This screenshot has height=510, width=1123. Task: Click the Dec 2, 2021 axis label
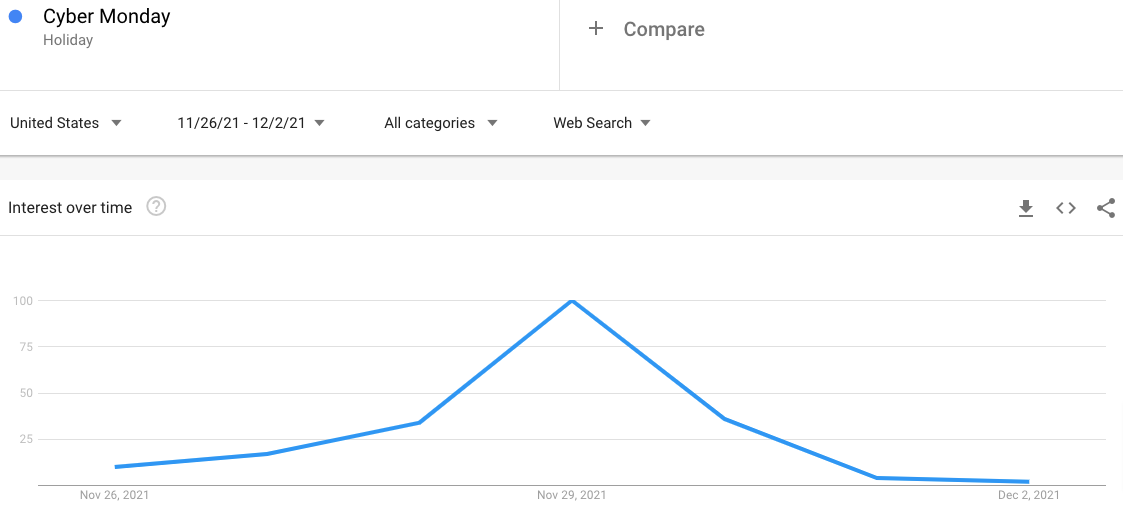(1028, 495)
